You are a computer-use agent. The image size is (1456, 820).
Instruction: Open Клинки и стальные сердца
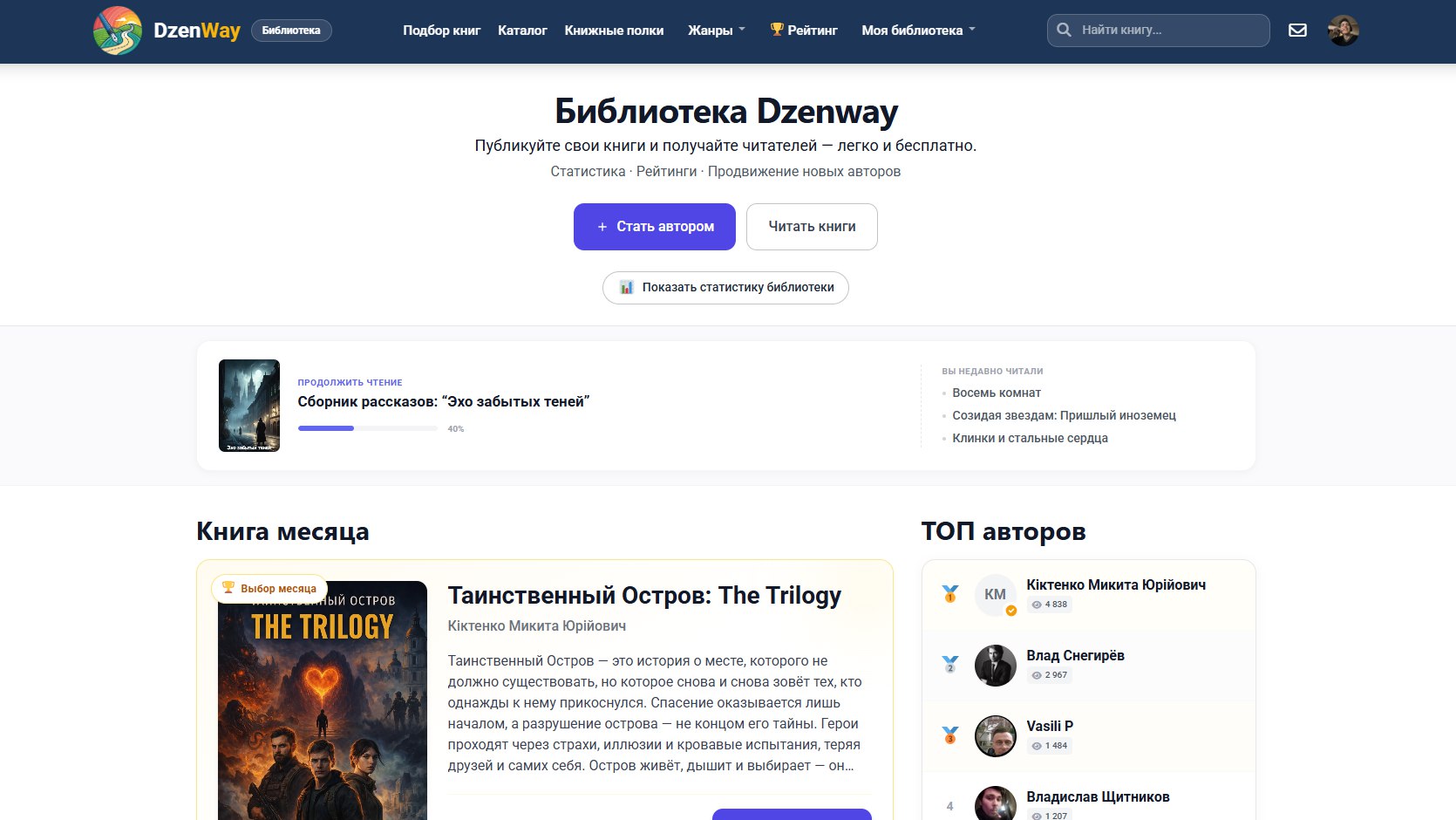click(1030, 438)
